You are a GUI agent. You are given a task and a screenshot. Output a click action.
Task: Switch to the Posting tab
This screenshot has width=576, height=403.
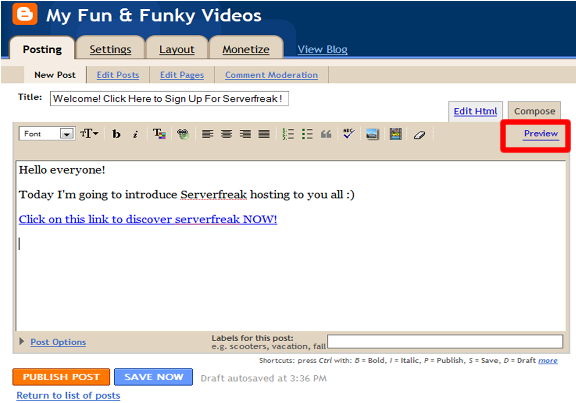pyautogui.click(x=42, y=49)
